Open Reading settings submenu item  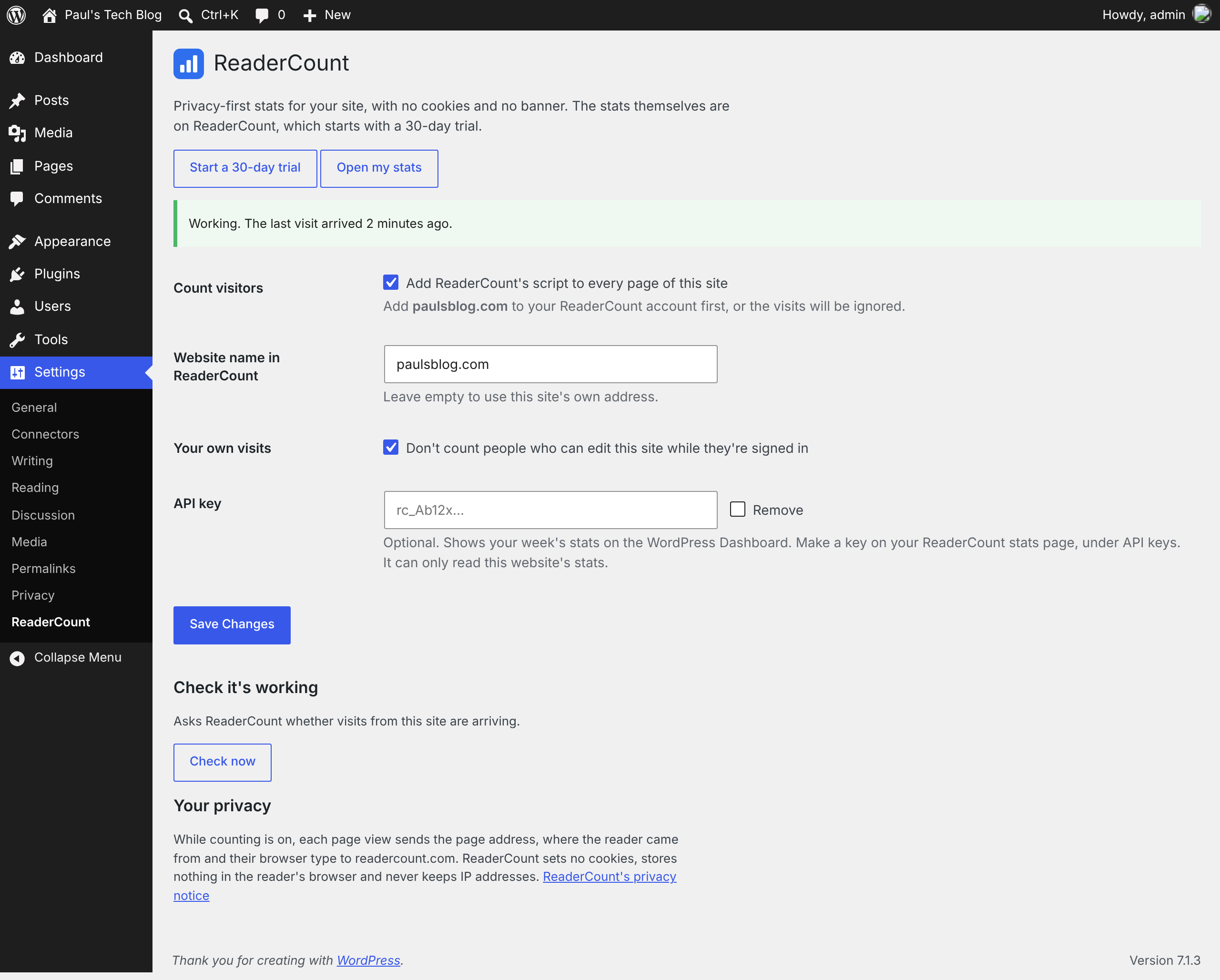(35, 488)
